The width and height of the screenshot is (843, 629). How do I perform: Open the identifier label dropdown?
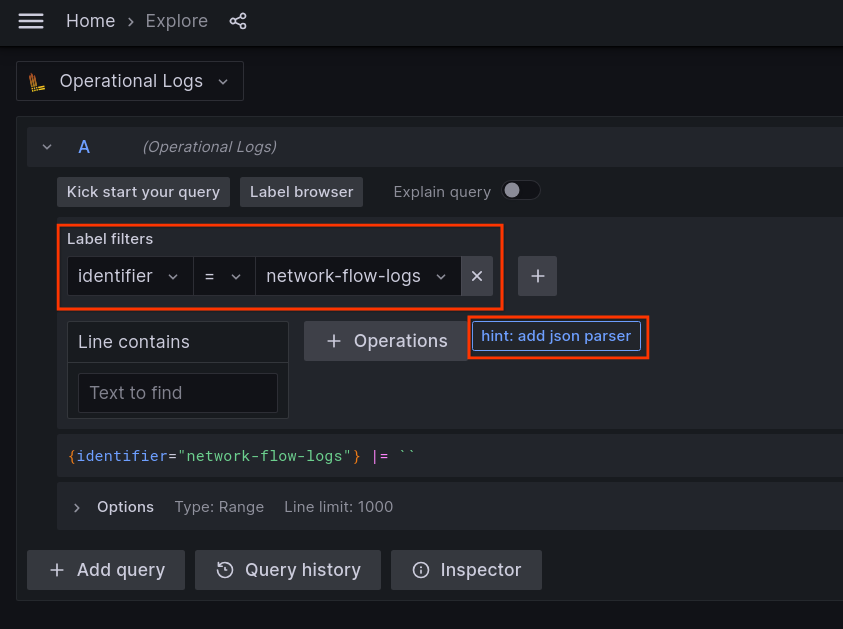click(129, 276)
